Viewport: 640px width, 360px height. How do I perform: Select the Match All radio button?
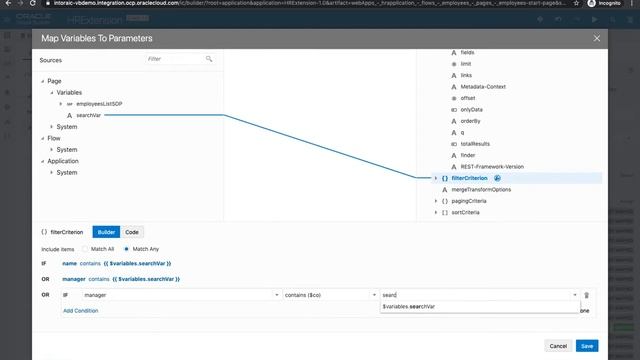[85, 249]
